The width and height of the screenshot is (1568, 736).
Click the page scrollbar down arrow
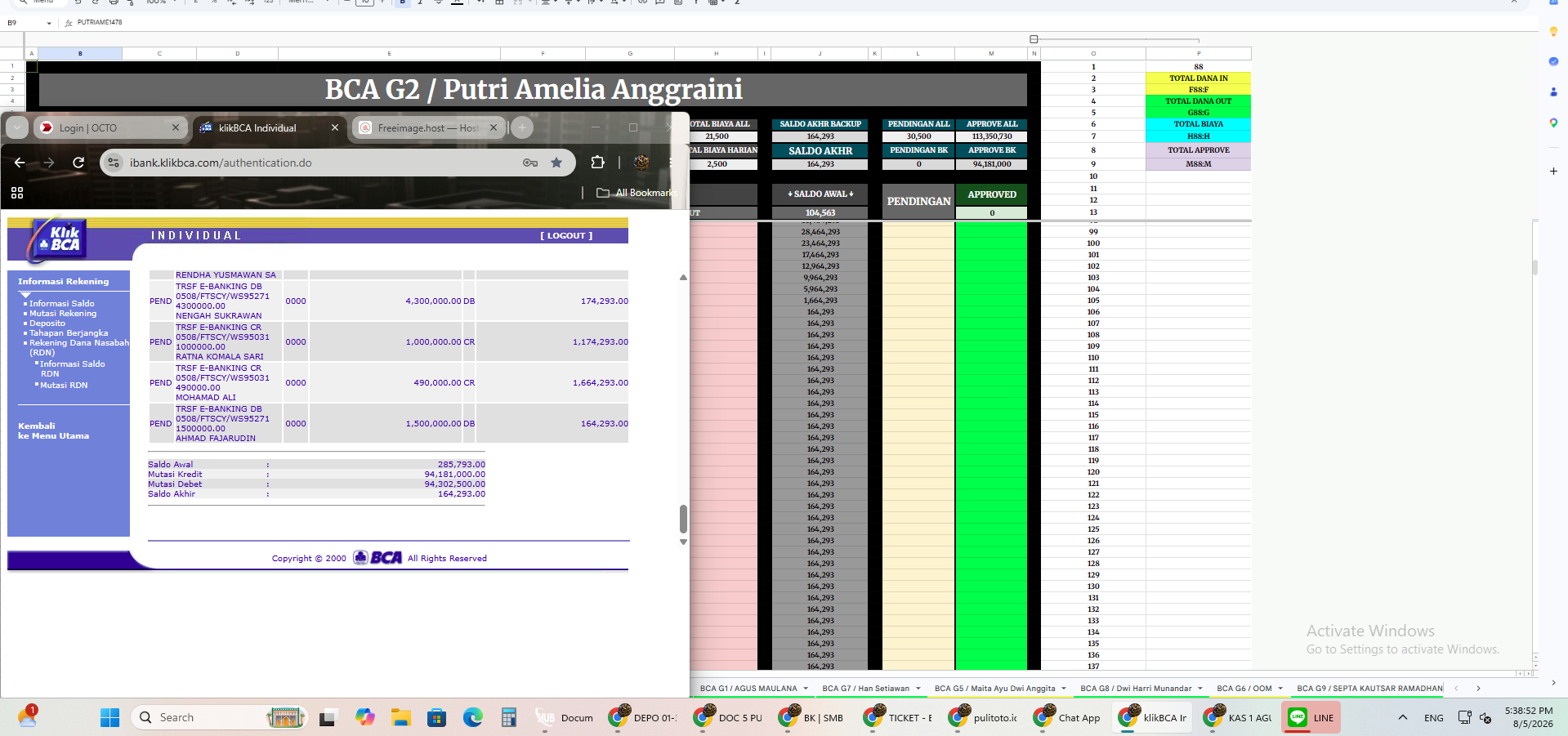pos(683,542)
